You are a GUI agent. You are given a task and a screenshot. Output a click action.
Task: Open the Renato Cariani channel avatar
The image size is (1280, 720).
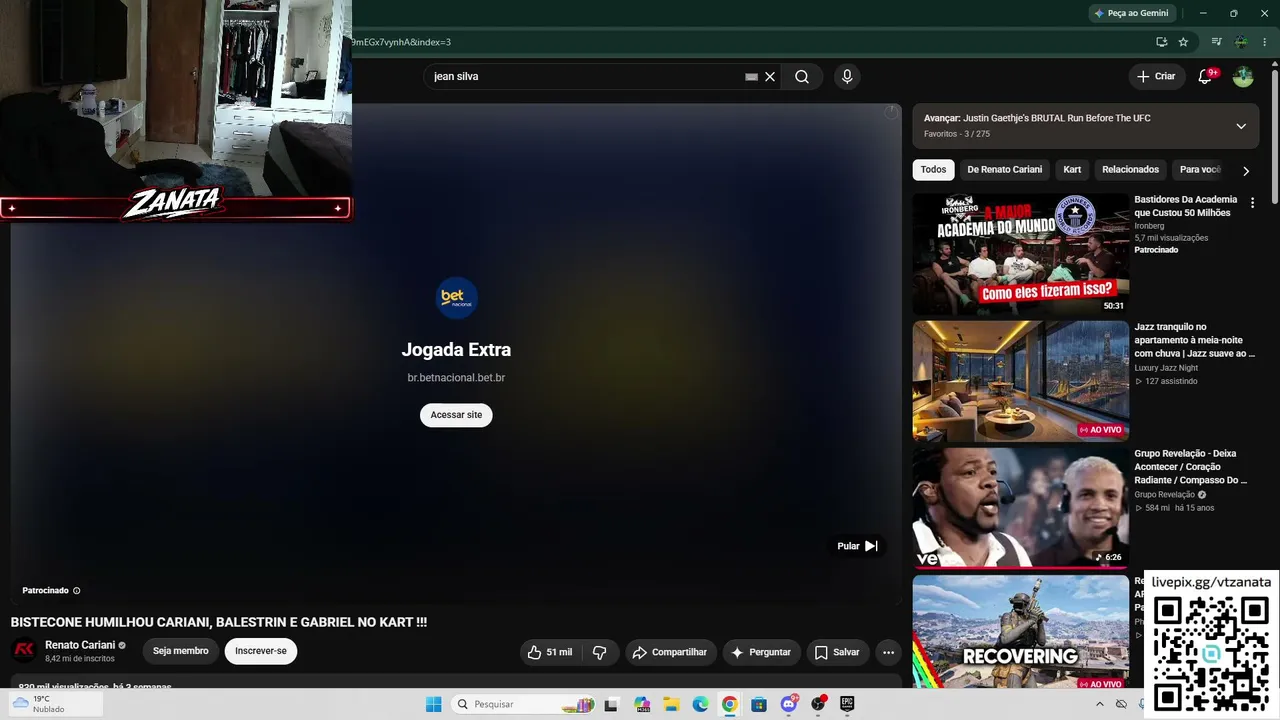[24, 650]
